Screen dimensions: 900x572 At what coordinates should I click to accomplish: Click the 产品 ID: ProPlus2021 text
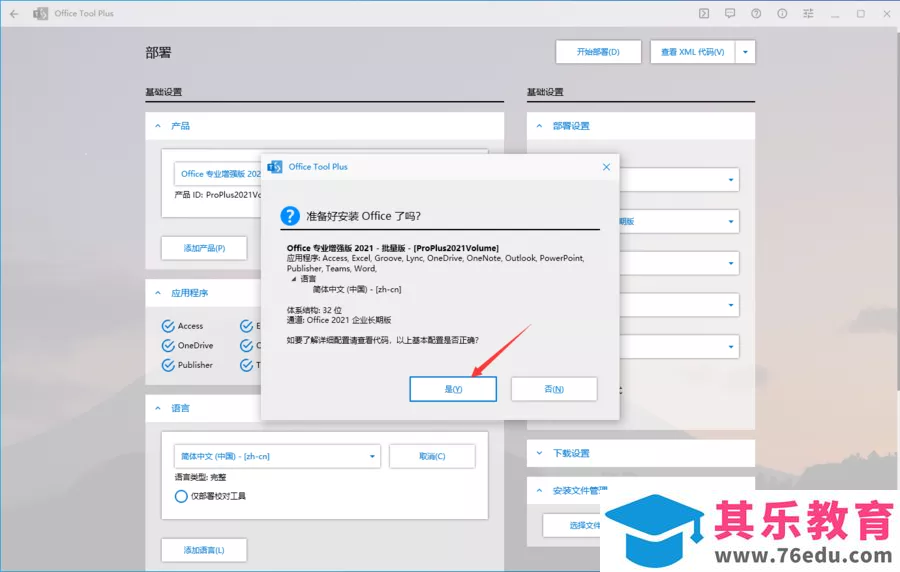(218, 194)
